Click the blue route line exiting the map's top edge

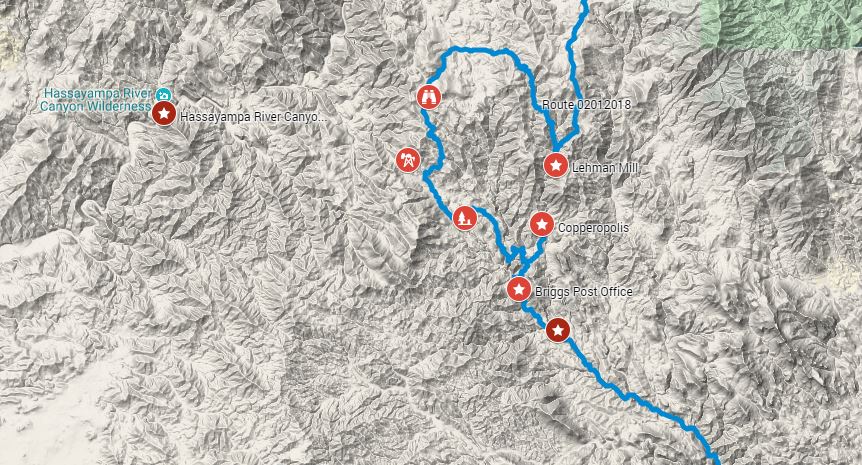click(x=584, y=5)
